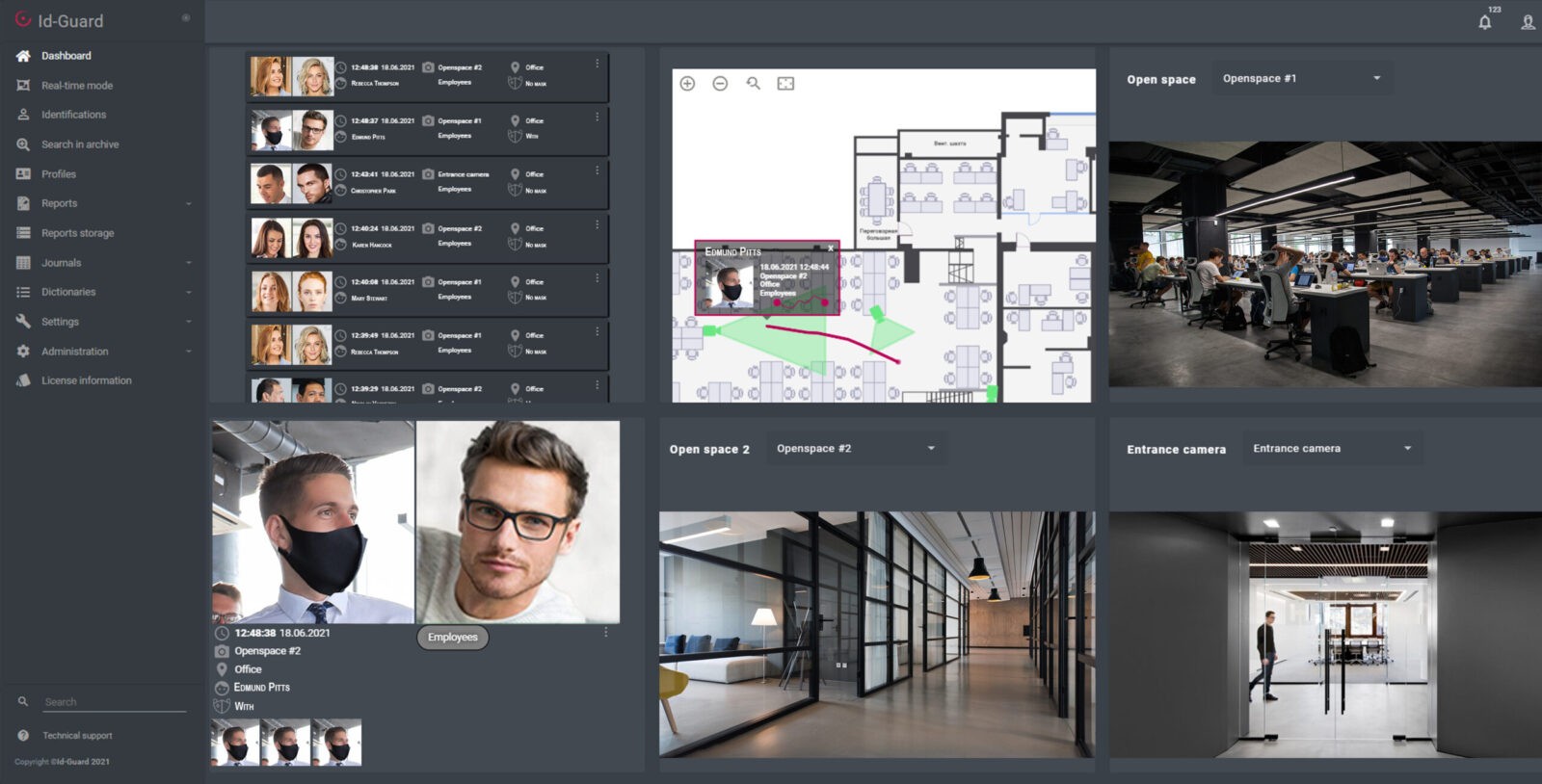This screenshot has height=784, width=1542.
Task: Click the Employees tag button
Action: tap(453, 637)
